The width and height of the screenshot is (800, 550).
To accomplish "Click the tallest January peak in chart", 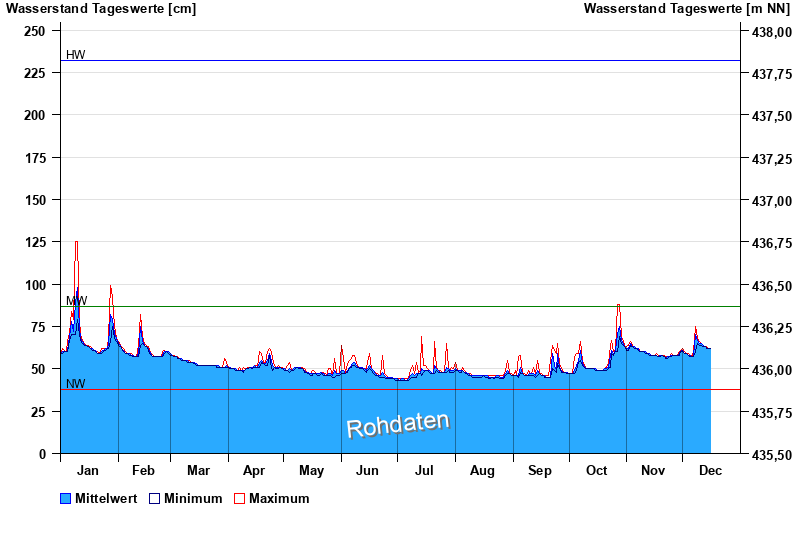I will point(76,244).
